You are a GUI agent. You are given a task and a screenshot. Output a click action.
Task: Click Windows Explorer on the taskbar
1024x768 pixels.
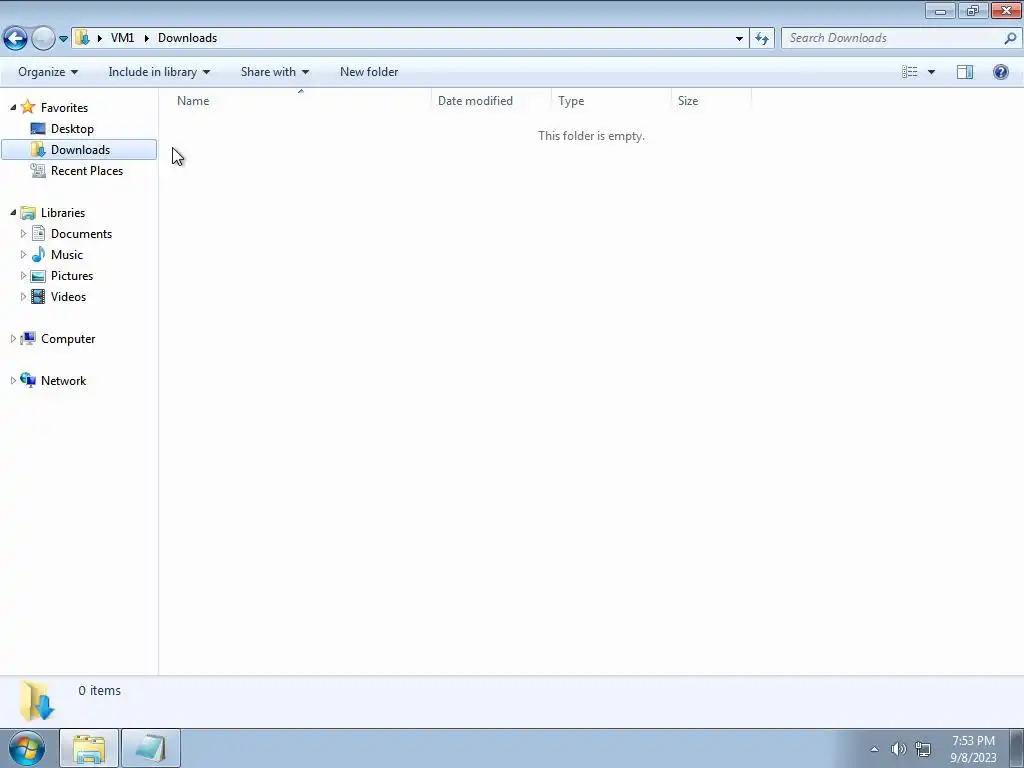pyautogui.click(x=89, y=748)
